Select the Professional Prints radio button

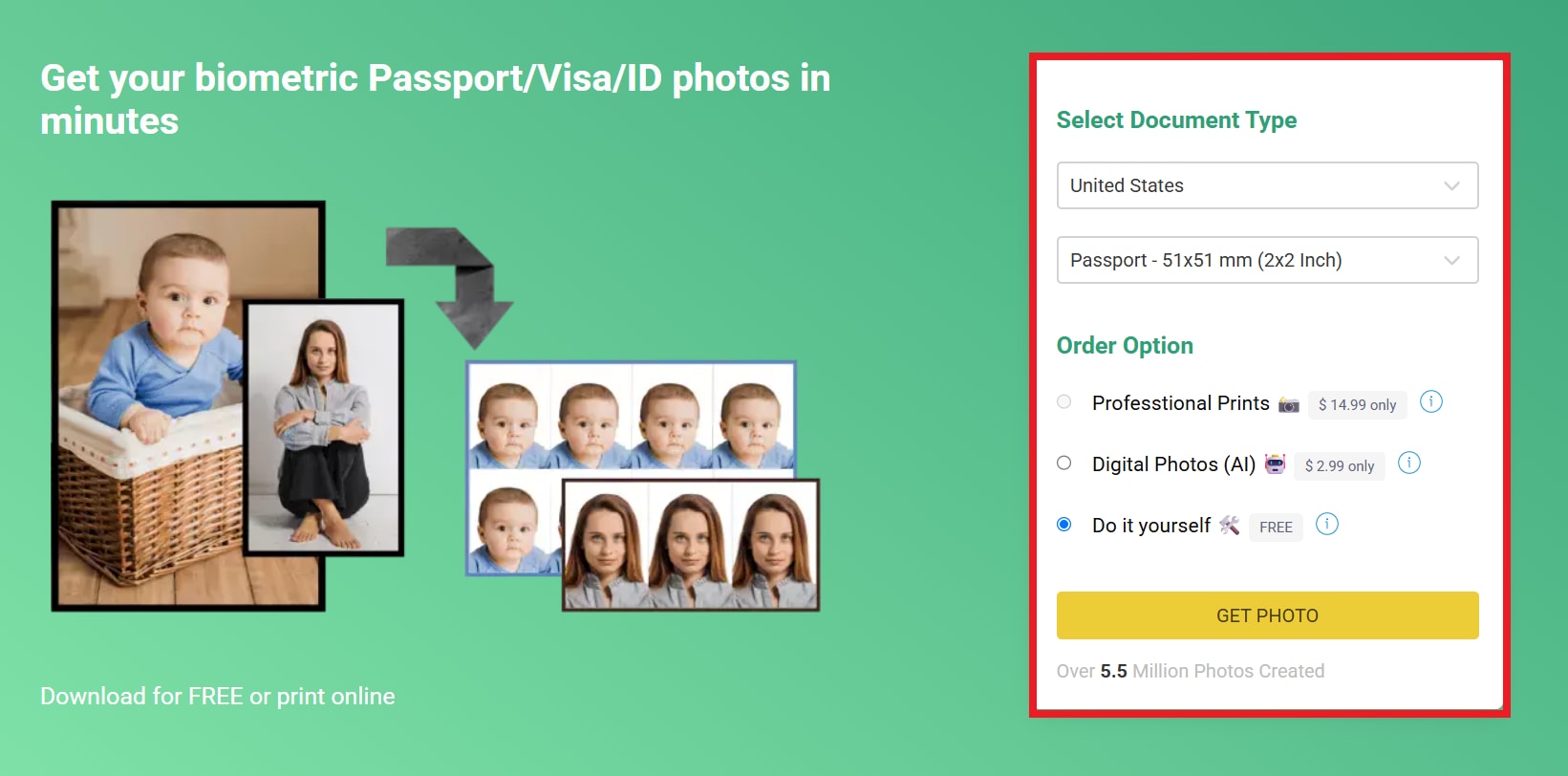(x=1063, y=402)
